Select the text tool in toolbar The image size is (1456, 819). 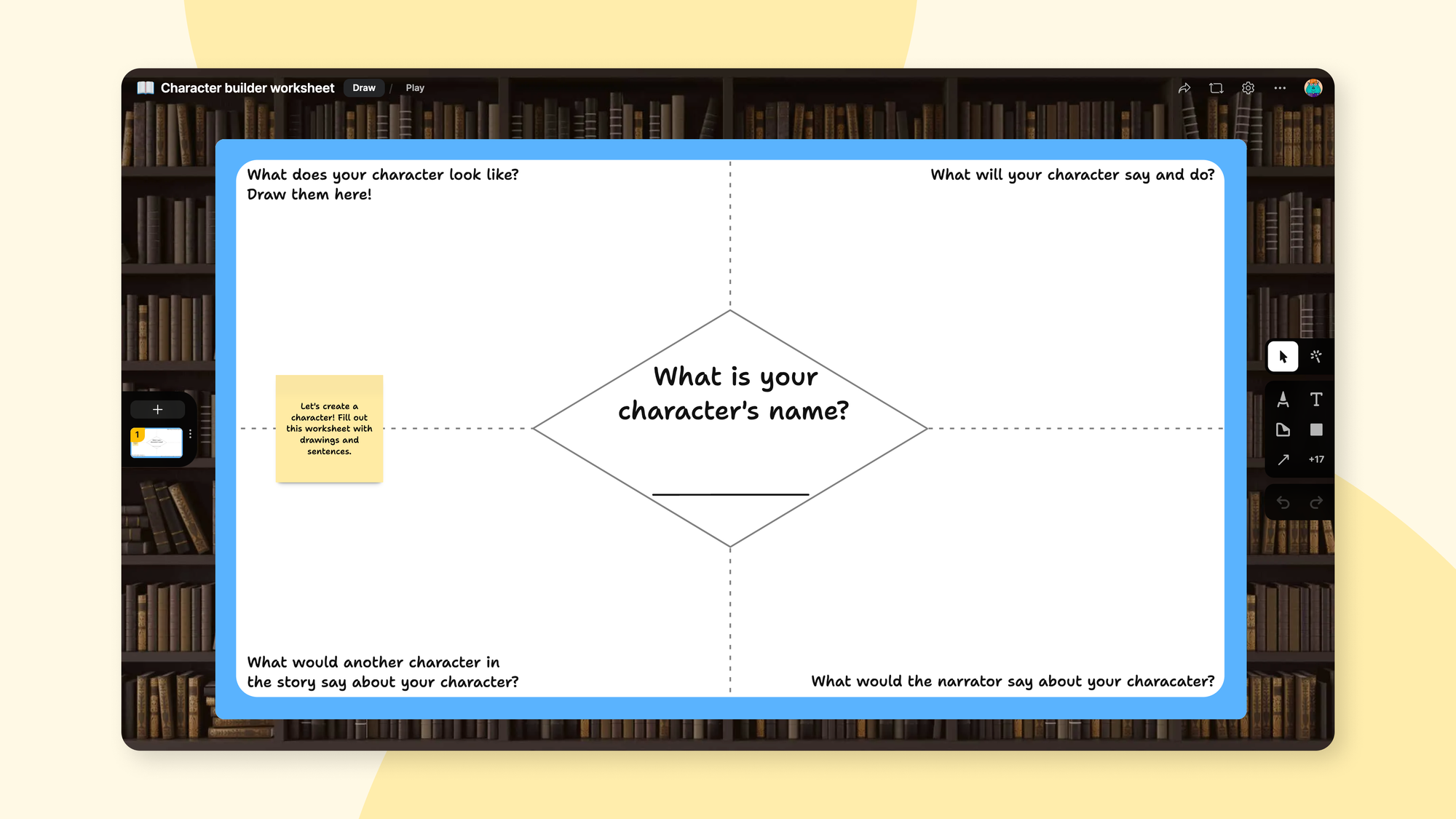pyautogui.click(x=1317, y=399)
